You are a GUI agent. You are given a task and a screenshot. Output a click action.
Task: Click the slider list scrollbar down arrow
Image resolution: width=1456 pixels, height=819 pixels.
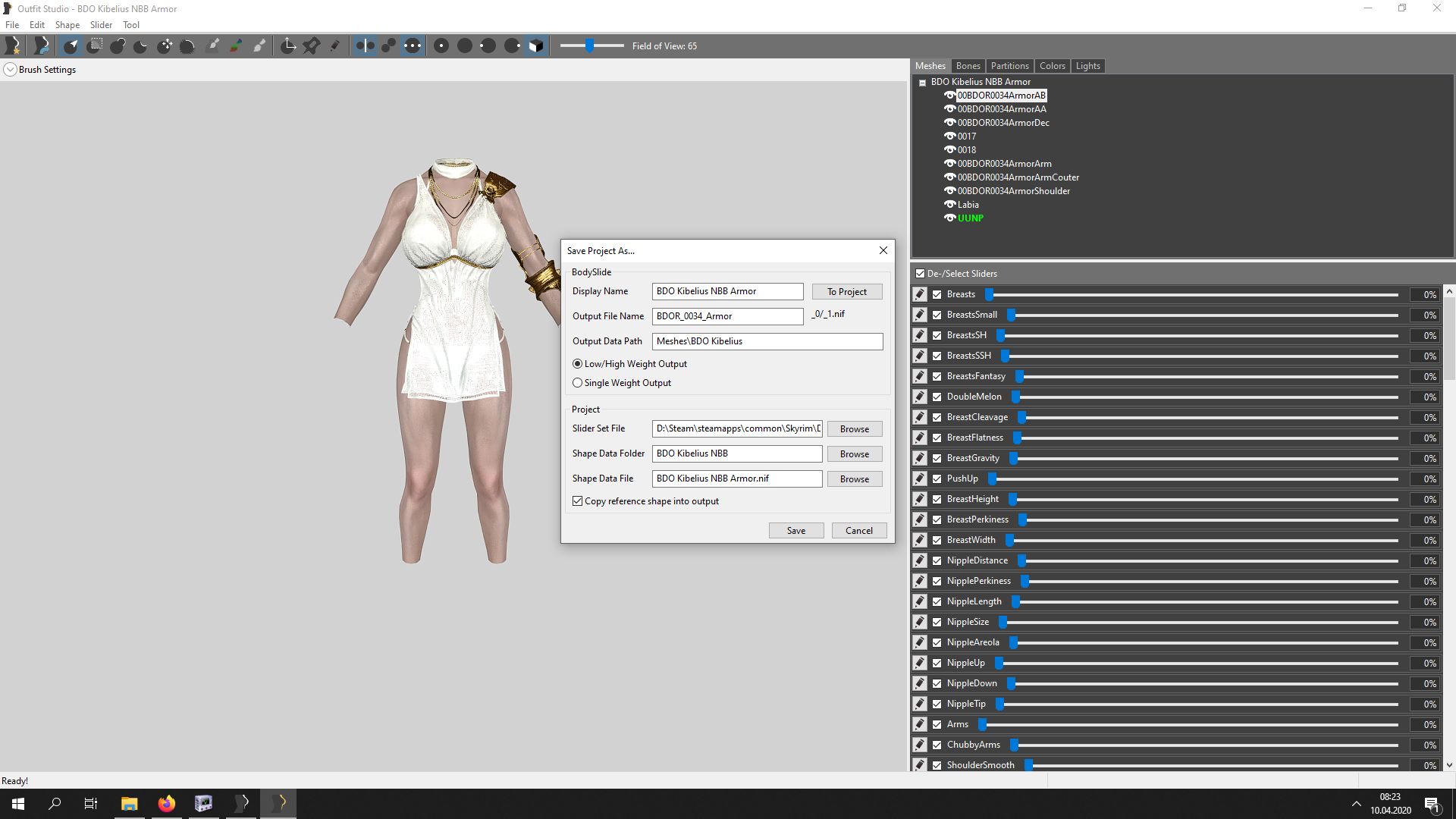point(1449,765)
